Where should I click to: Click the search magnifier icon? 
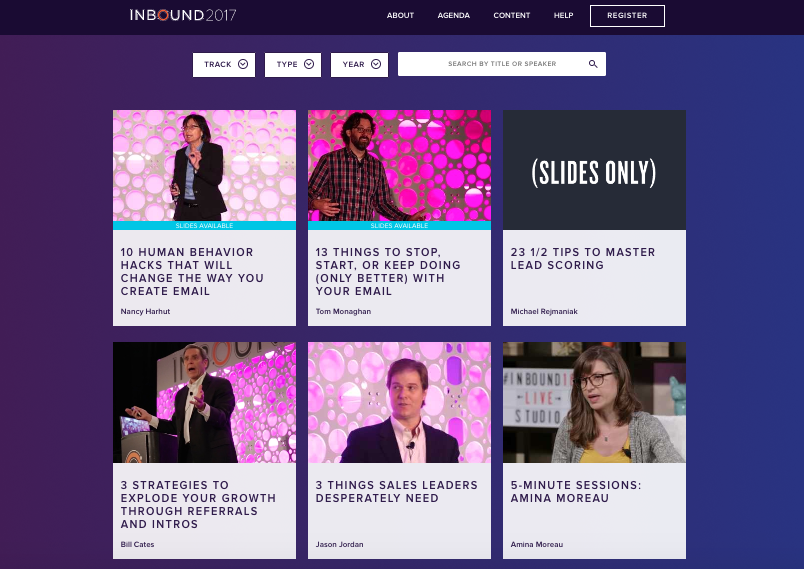coord(593,64)
